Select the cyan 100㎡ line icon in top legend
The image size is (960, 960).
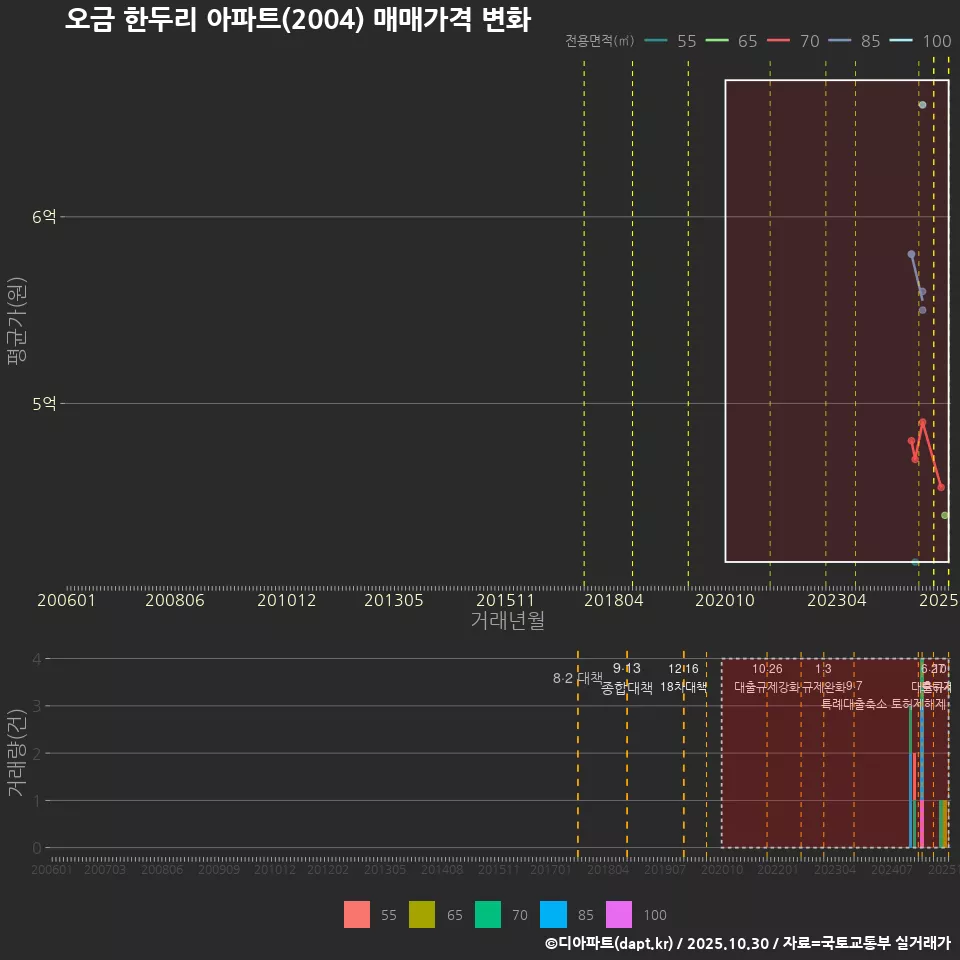coord(900,42)
